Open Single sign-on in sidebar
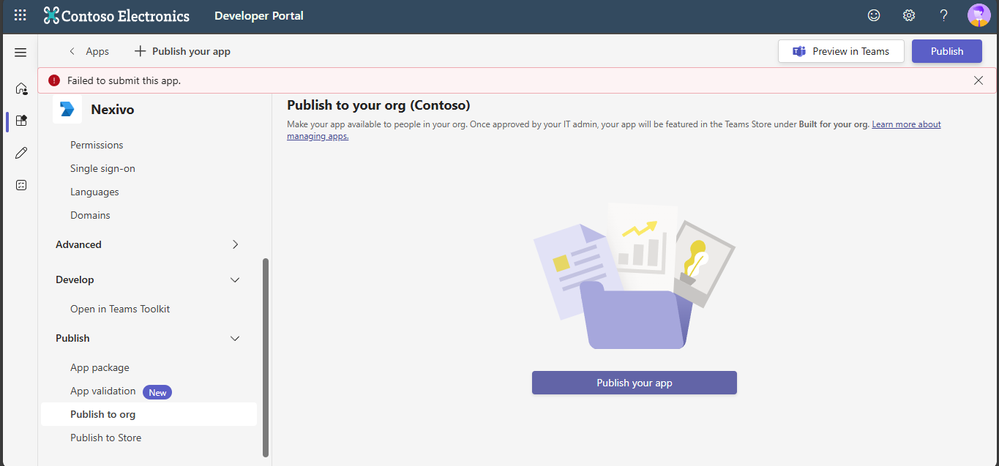This screenshot has height=466, width=999. pos(103,169)
